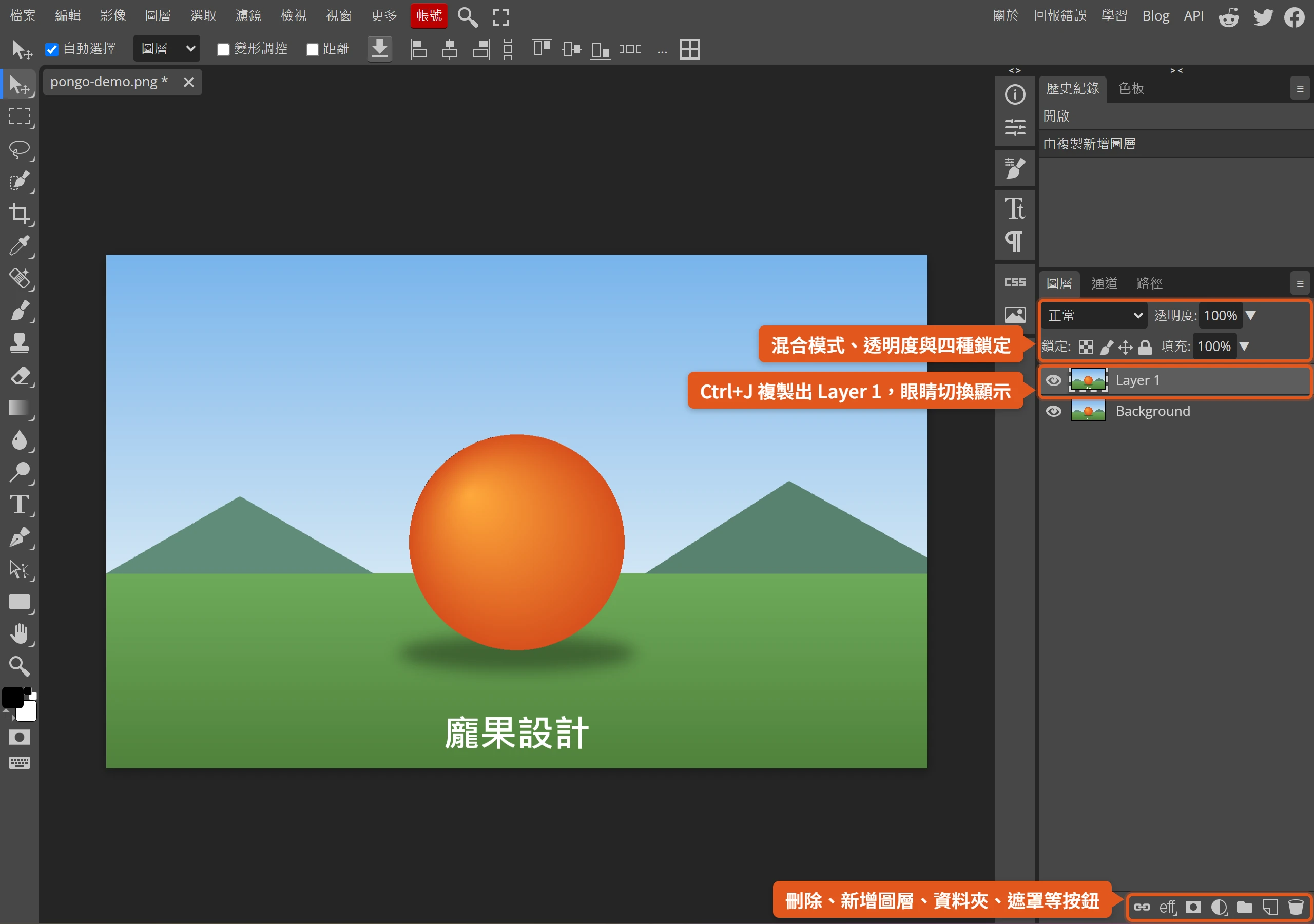Viewport: 1314px width, 924px height.
Task: Toggle Quick Mask mode icon
Action: [x=20, y=737]
